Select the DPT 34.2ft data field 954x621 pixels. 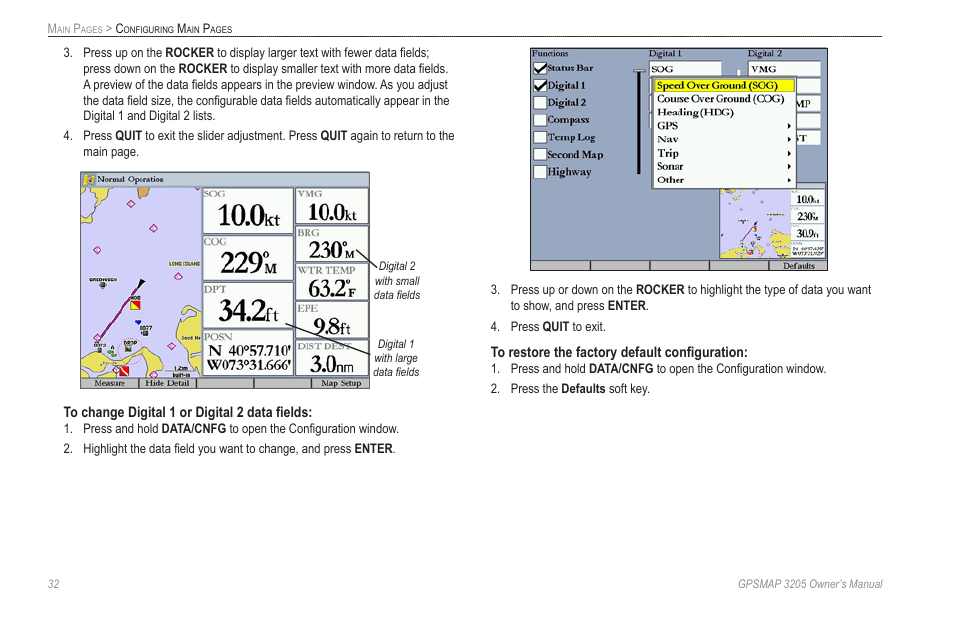(x=248, y=306)
